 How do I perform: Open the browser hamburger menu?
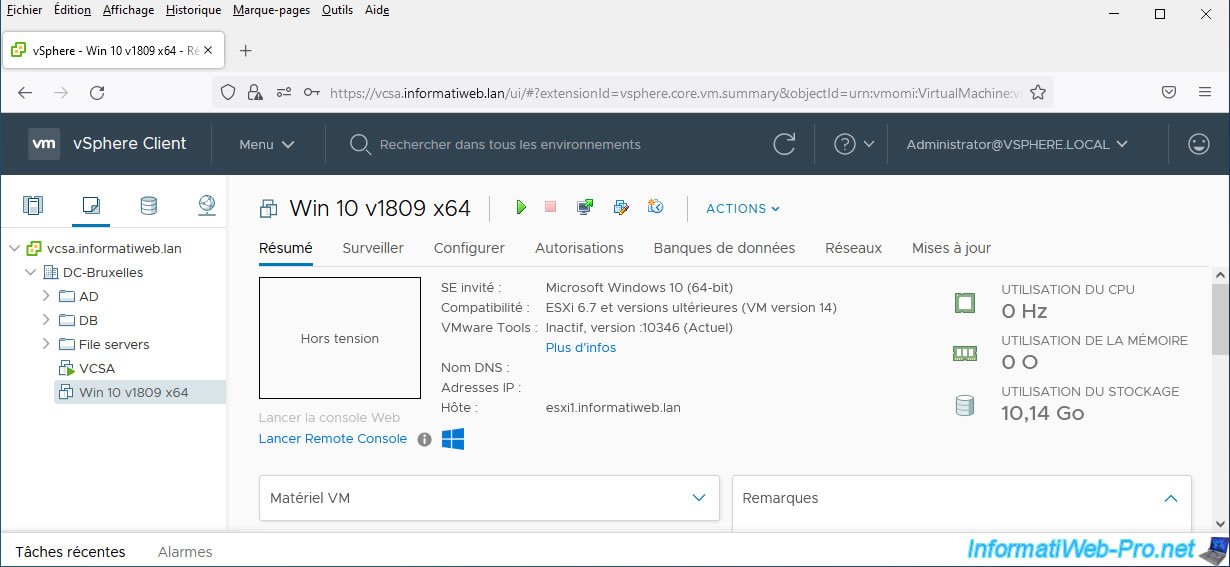1205,92
